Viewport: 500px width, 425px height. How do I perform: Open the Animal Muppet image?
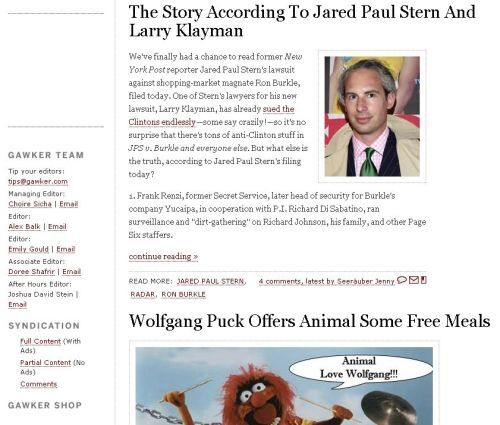click(x=284, y=386)
